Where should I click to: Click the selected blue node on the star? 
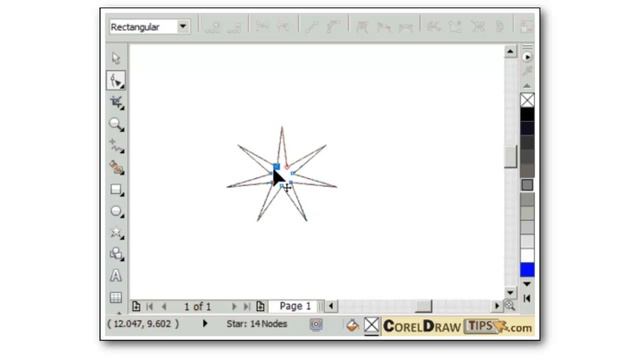point(276,166)
